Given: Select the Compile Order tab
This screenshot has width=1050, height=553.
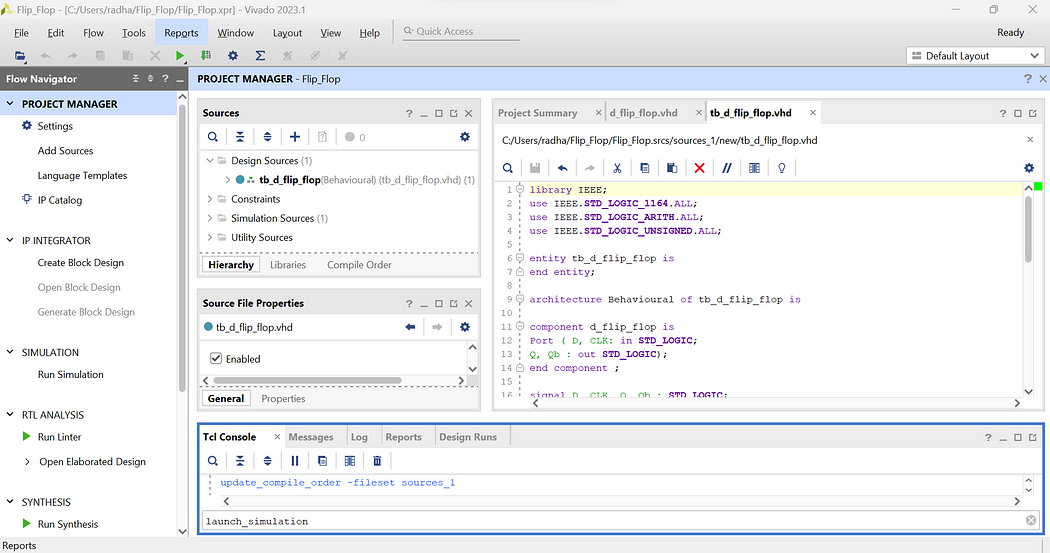Looking at the screenshot, I should [359, 264].
